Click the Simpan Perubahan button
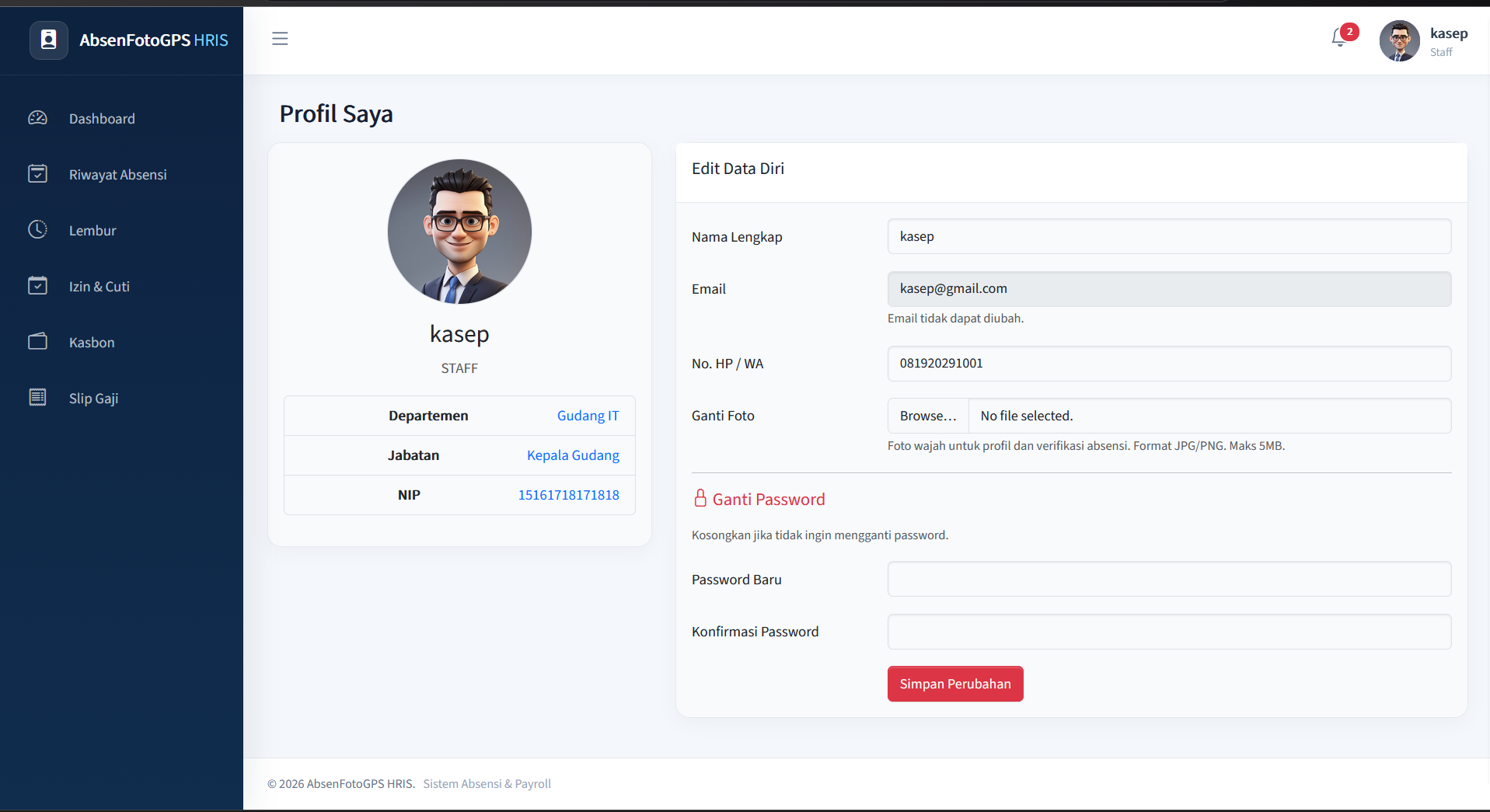The image size is (1490, 812). click(x=955, y=684)
